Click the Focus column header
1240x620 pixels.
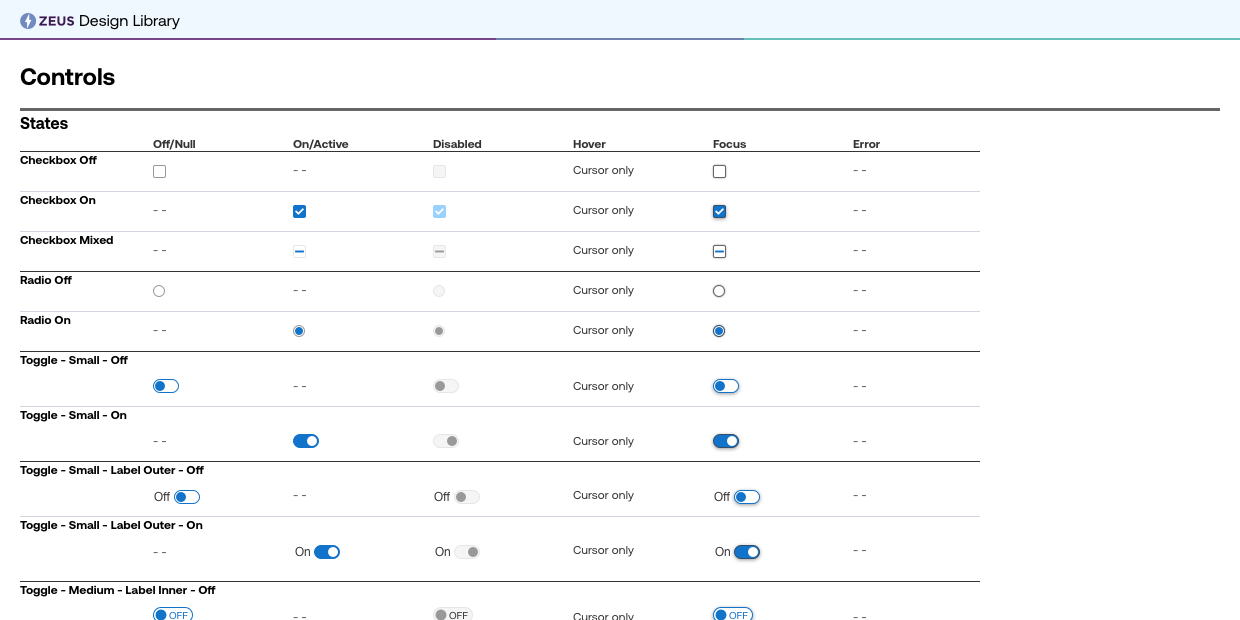[730, 144]
